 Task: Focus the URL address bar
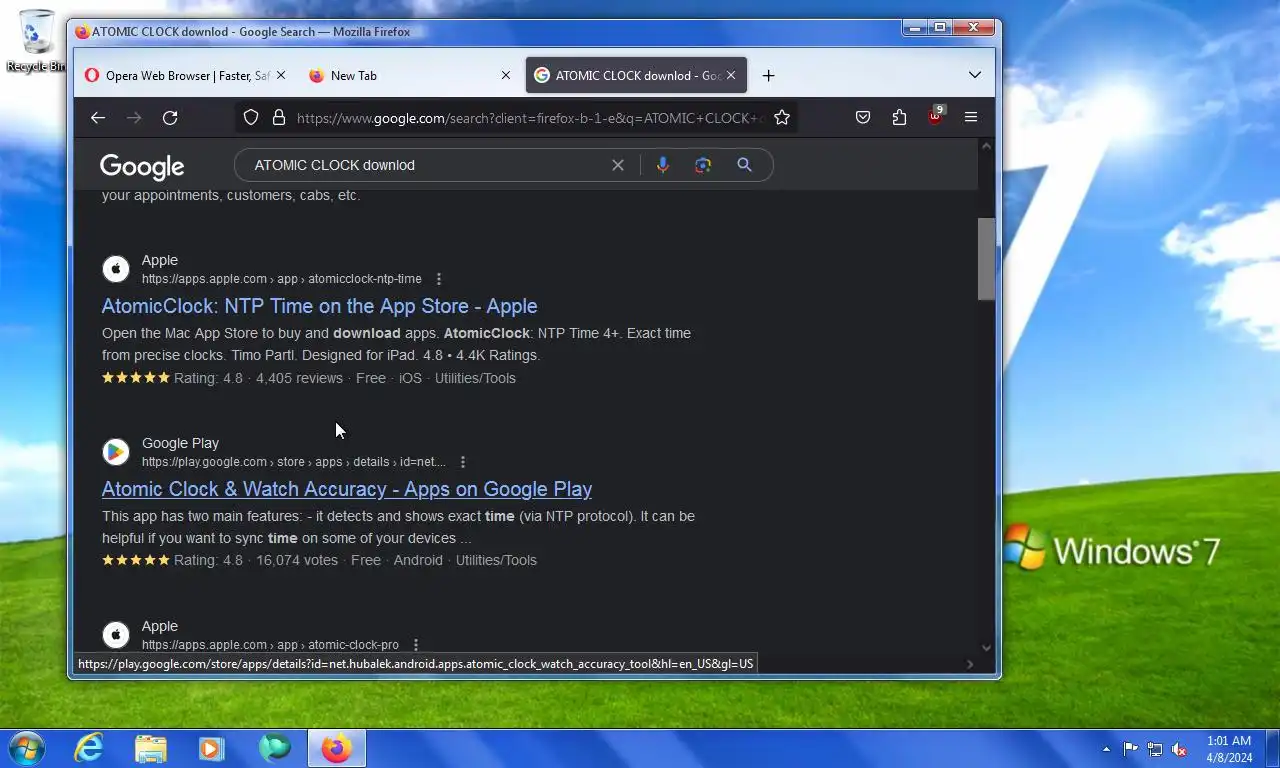(x=530, y=118)
